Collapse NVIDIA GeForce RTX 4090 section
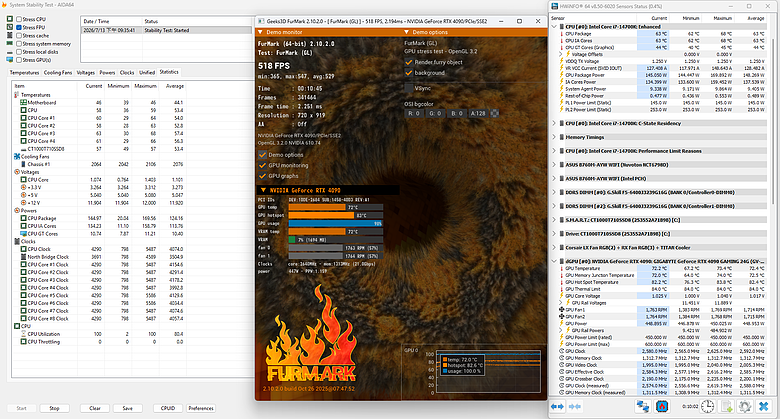 tap(263, 190)
